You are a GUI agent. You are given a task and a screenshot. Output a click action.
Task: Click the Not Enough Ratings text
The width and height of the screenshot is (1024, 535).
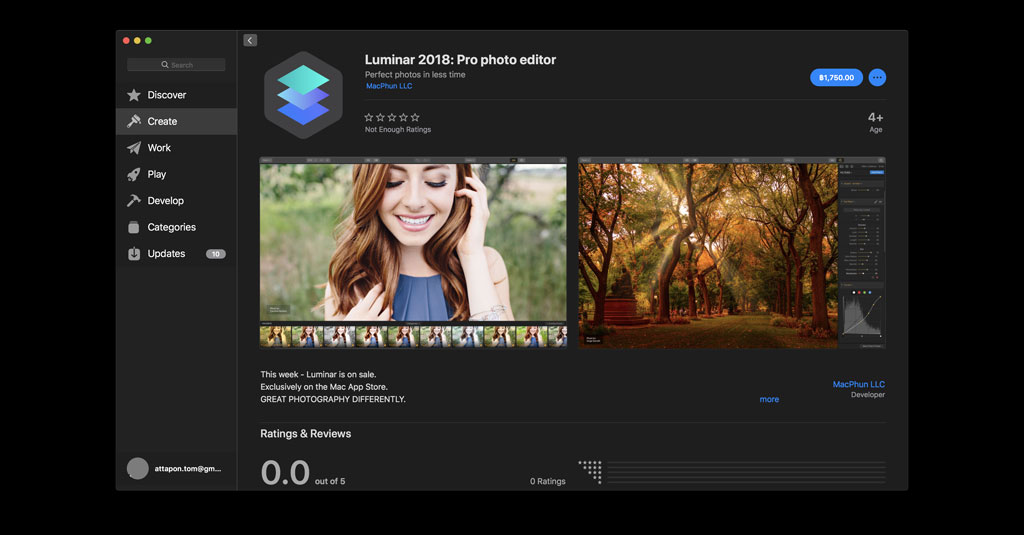point(398,130)
